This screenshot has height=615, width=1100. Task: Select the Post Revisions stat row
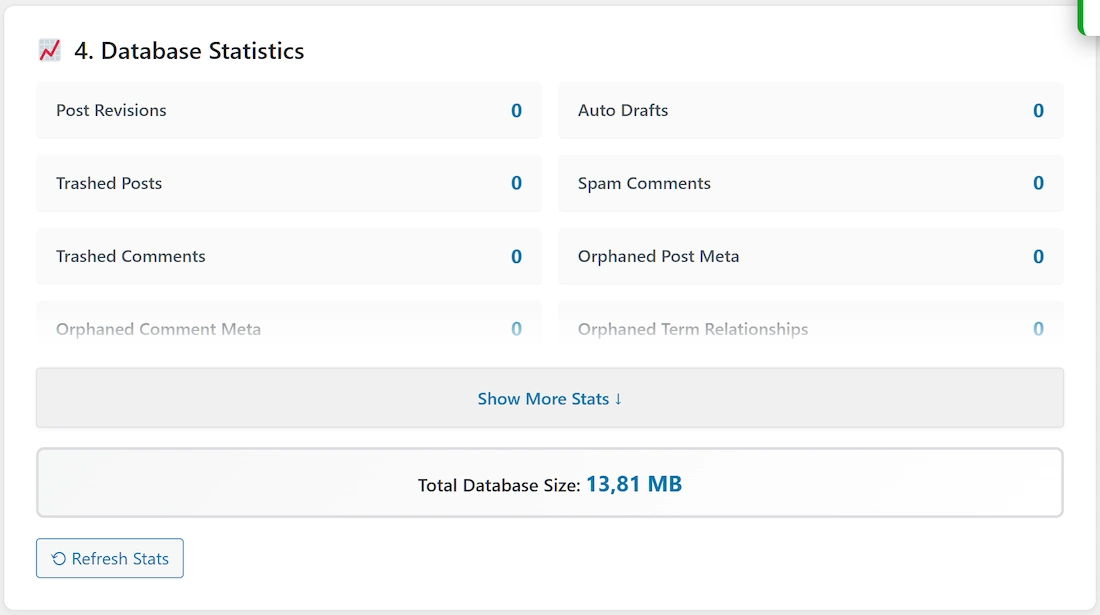point(289,111)
